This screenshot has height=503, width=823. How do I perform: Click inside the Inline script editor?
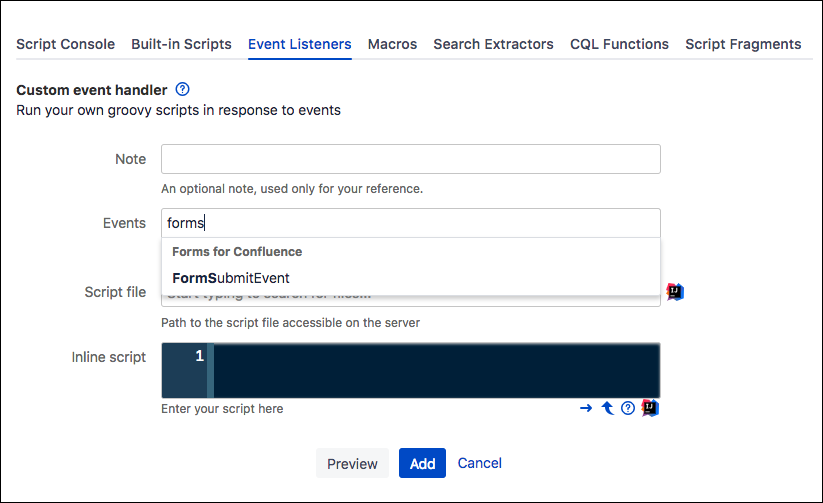pyautogui.click(x=437, y=370)
